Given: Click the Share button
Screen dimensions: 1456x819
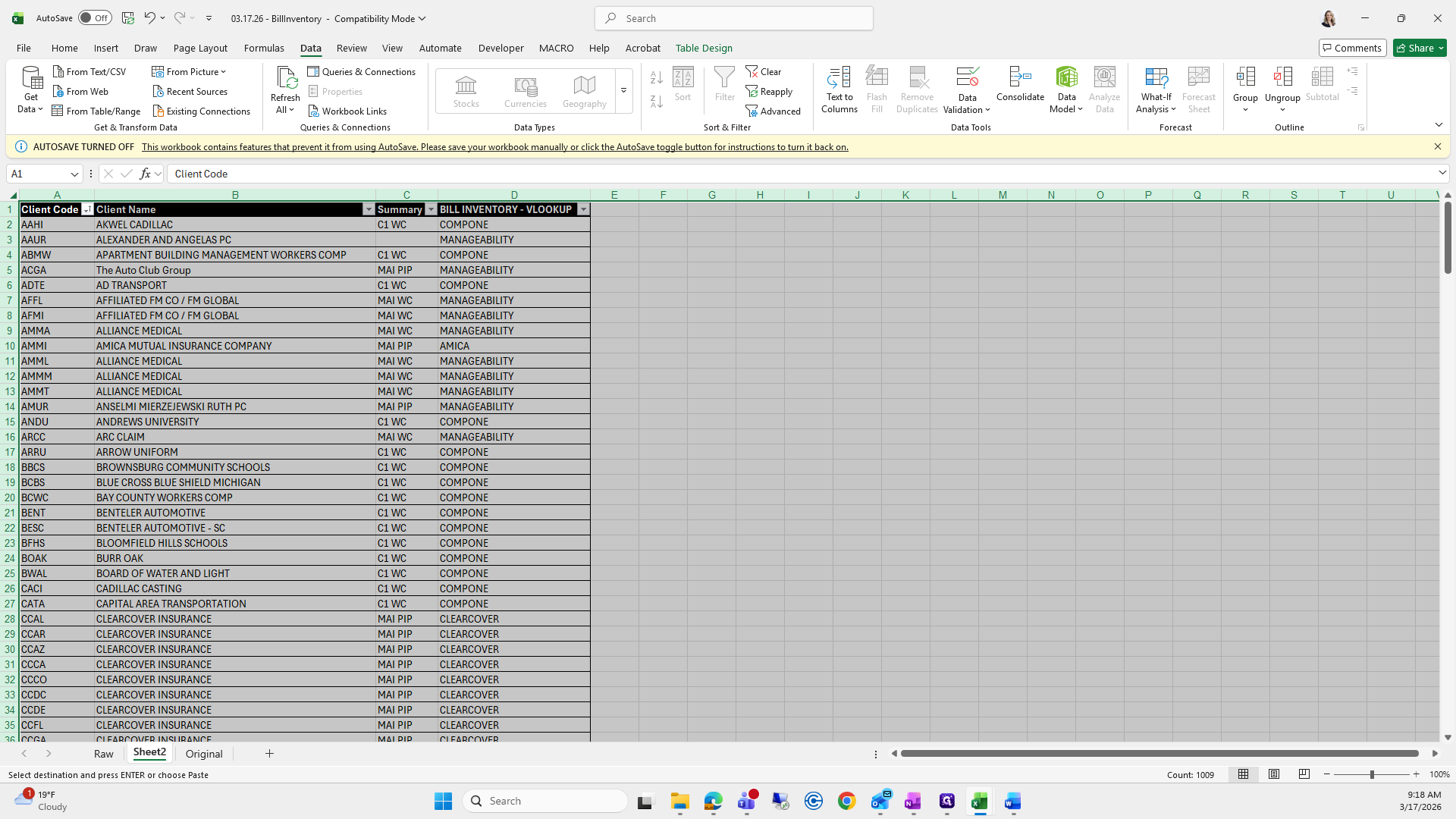Looking at the screenshot, I should click(1415, 48).
